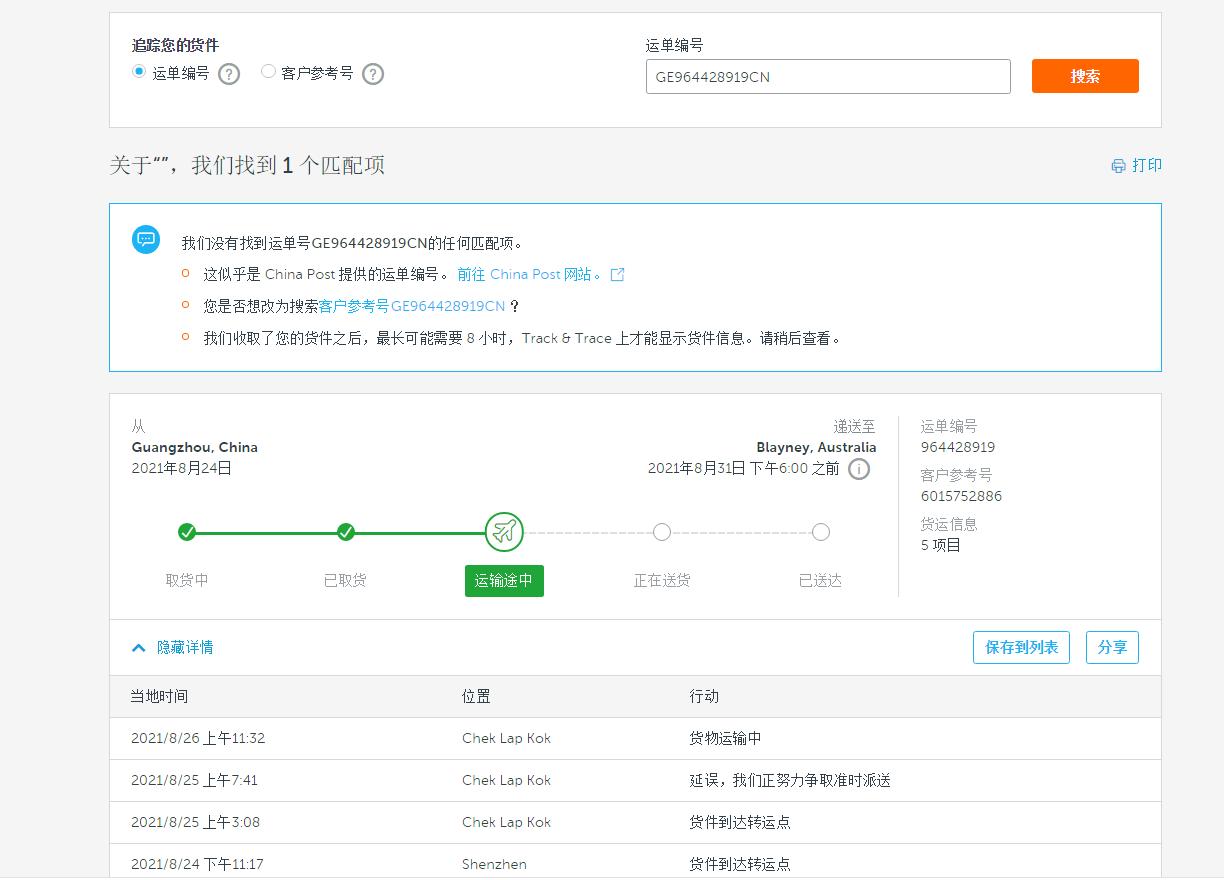Click the green checkmark above 取货中
Image resolution: width=1224 pixels, height=880 pixels.
tap(187, 533)
